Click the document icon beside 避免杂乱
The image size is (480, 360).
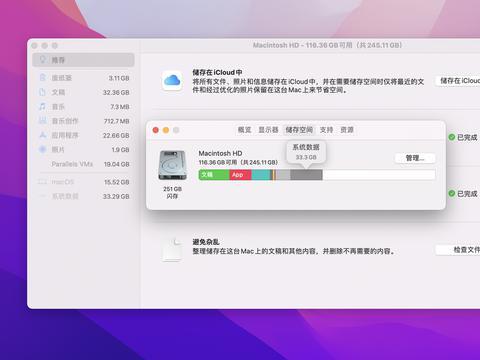(x=172, y=250)
